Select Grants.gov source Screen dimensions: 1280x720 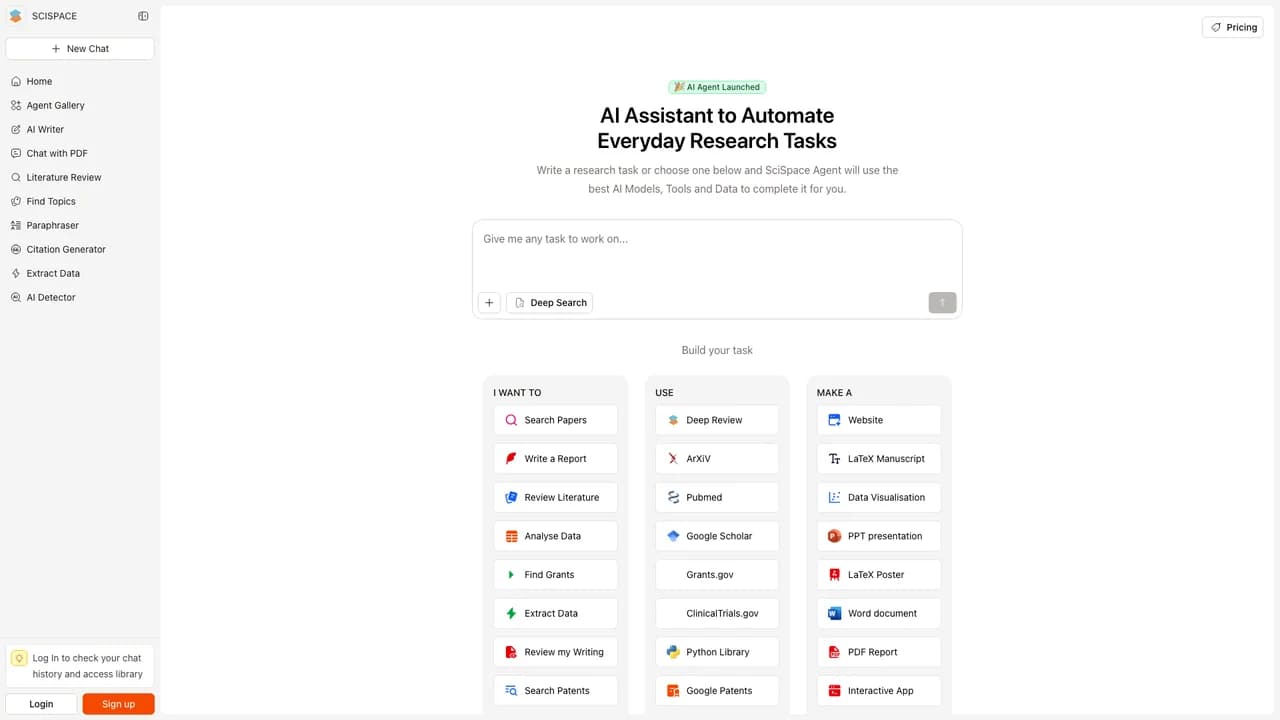pyautogui.click(x=717, y=575)
